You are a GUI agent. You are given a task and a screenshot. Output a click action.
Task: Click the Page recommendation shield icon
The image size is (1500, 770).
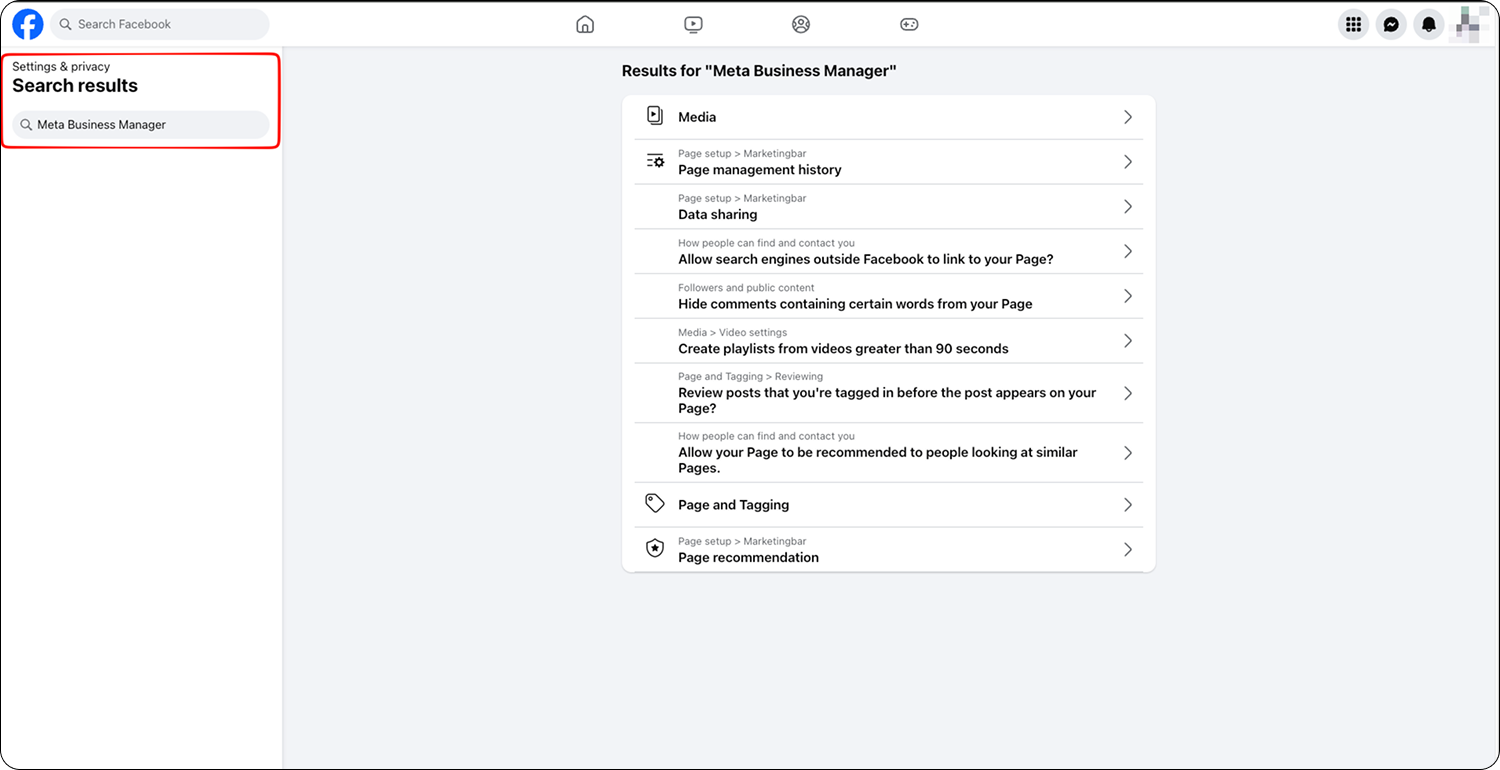(655, 549)
